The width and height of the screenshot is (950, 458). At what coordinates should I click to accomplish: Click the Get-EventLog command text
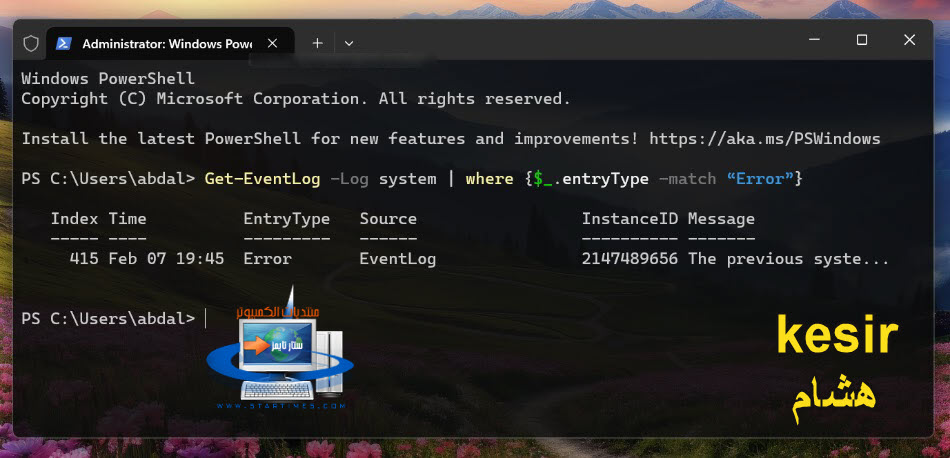[262, 179]
